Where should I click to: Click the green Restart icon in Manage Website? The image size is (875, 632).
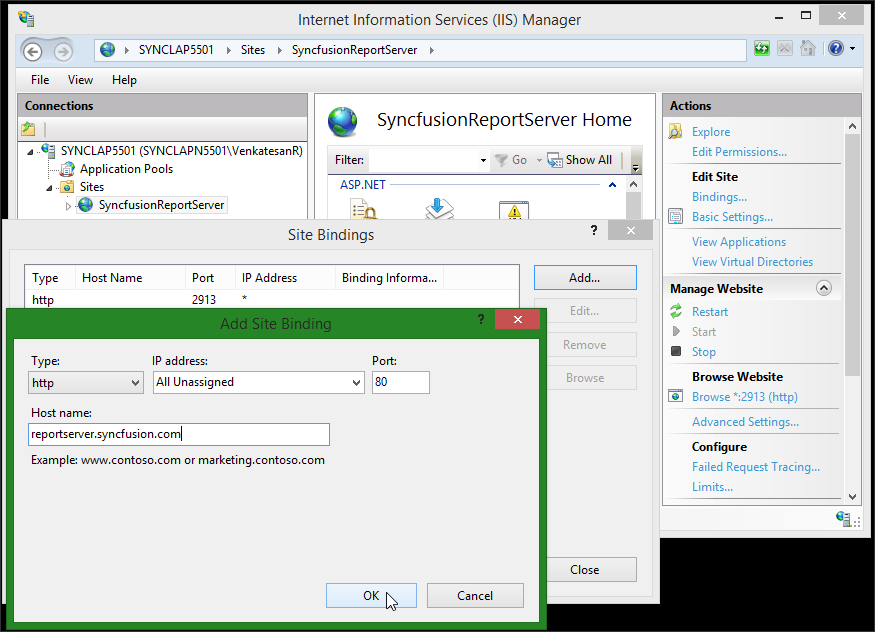[676, 311]
